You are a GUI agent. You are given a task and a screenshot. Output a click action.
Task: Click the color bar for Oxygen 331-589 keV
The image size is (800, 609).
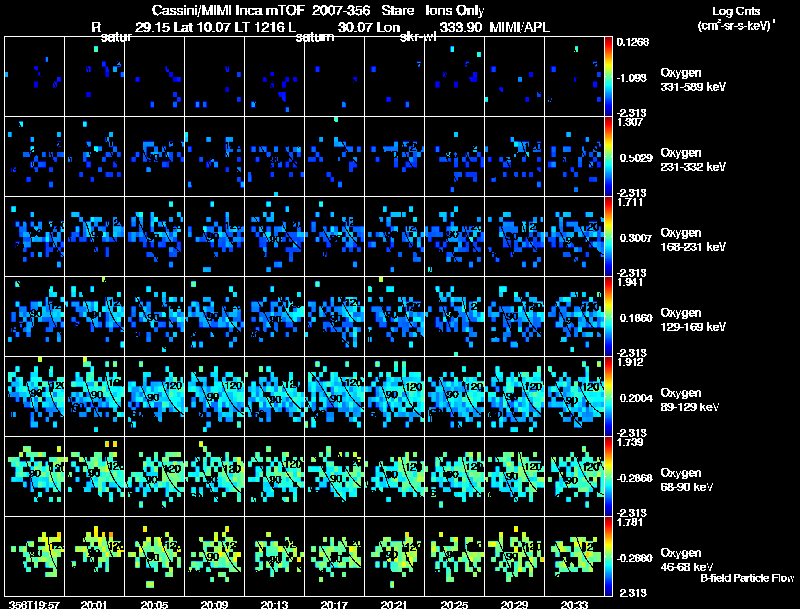(609, 76)
